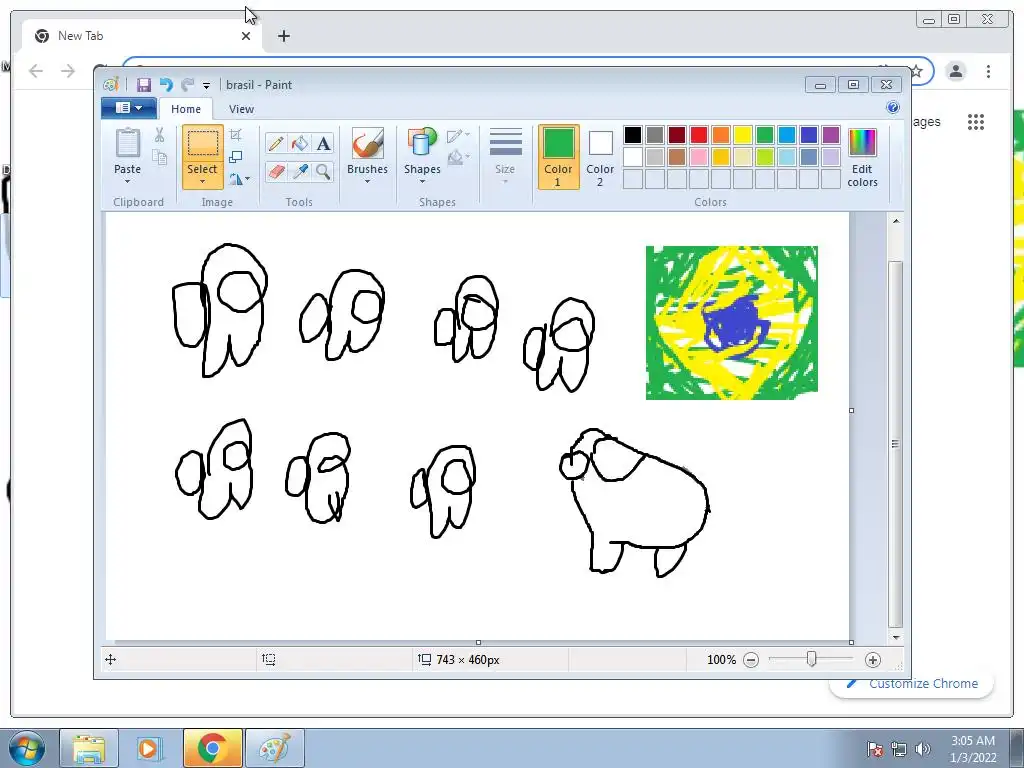The image size is (1024, 768).
Task: Click the Brushes tool icon
Action: click(x=368, y=143)
